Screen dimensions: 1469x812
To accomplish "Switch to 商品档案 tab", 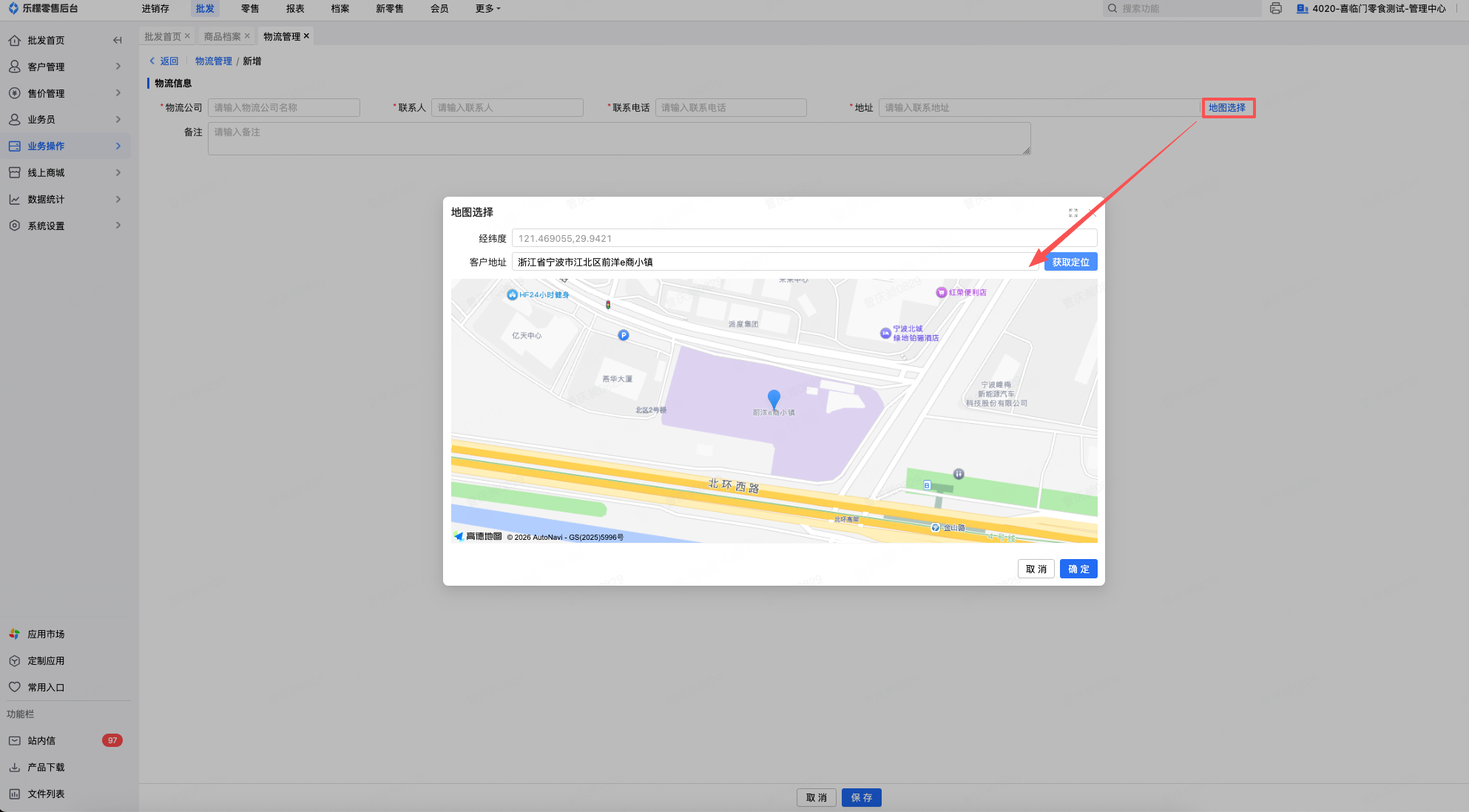I will tap(222, 36).
